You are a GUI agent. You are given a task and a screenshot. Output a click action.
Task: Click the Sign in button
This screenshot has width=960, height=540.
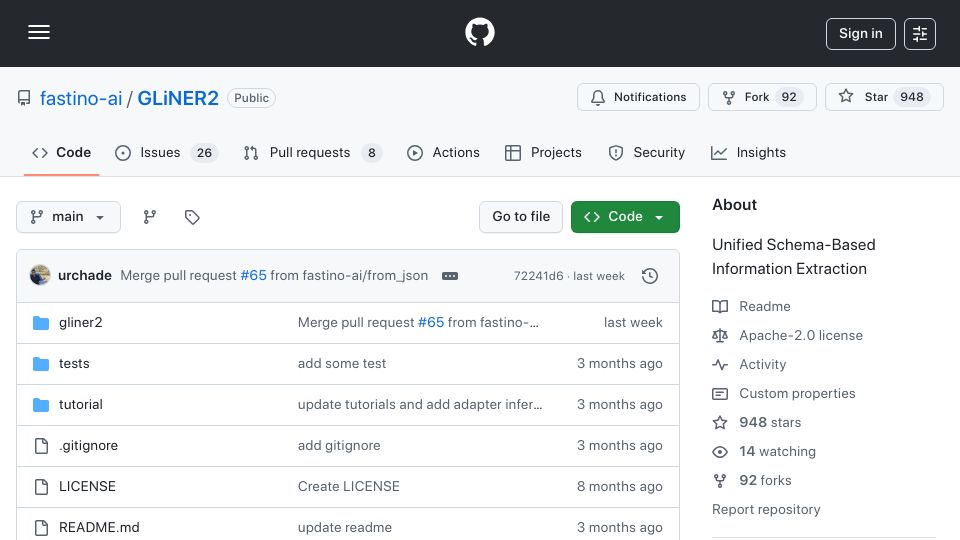coord(860,34)
